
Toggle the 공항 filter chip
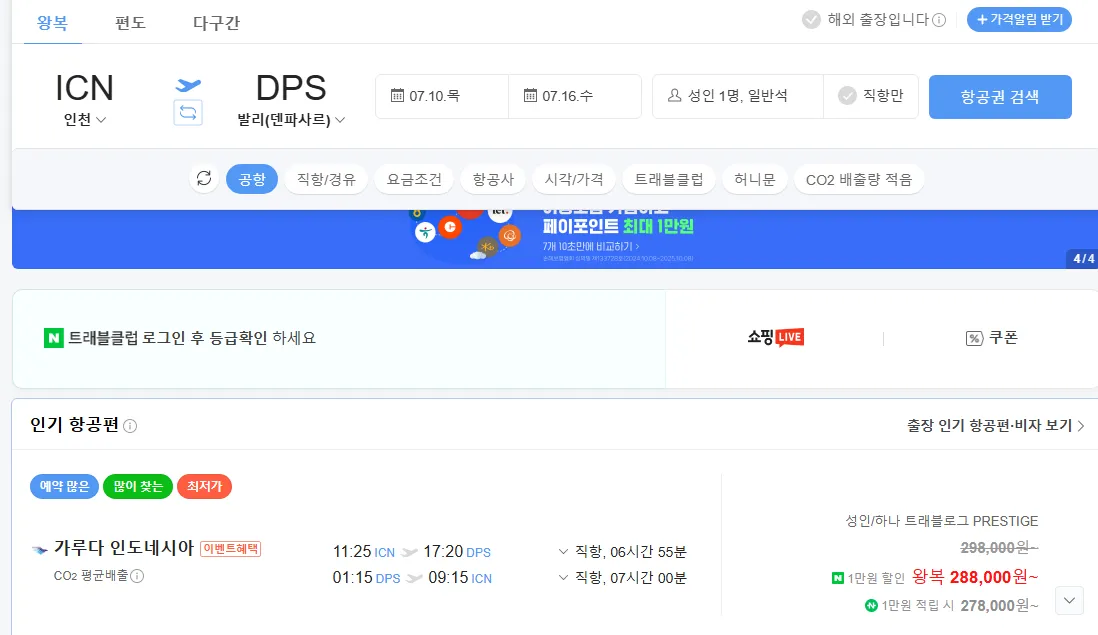[252, 178]
